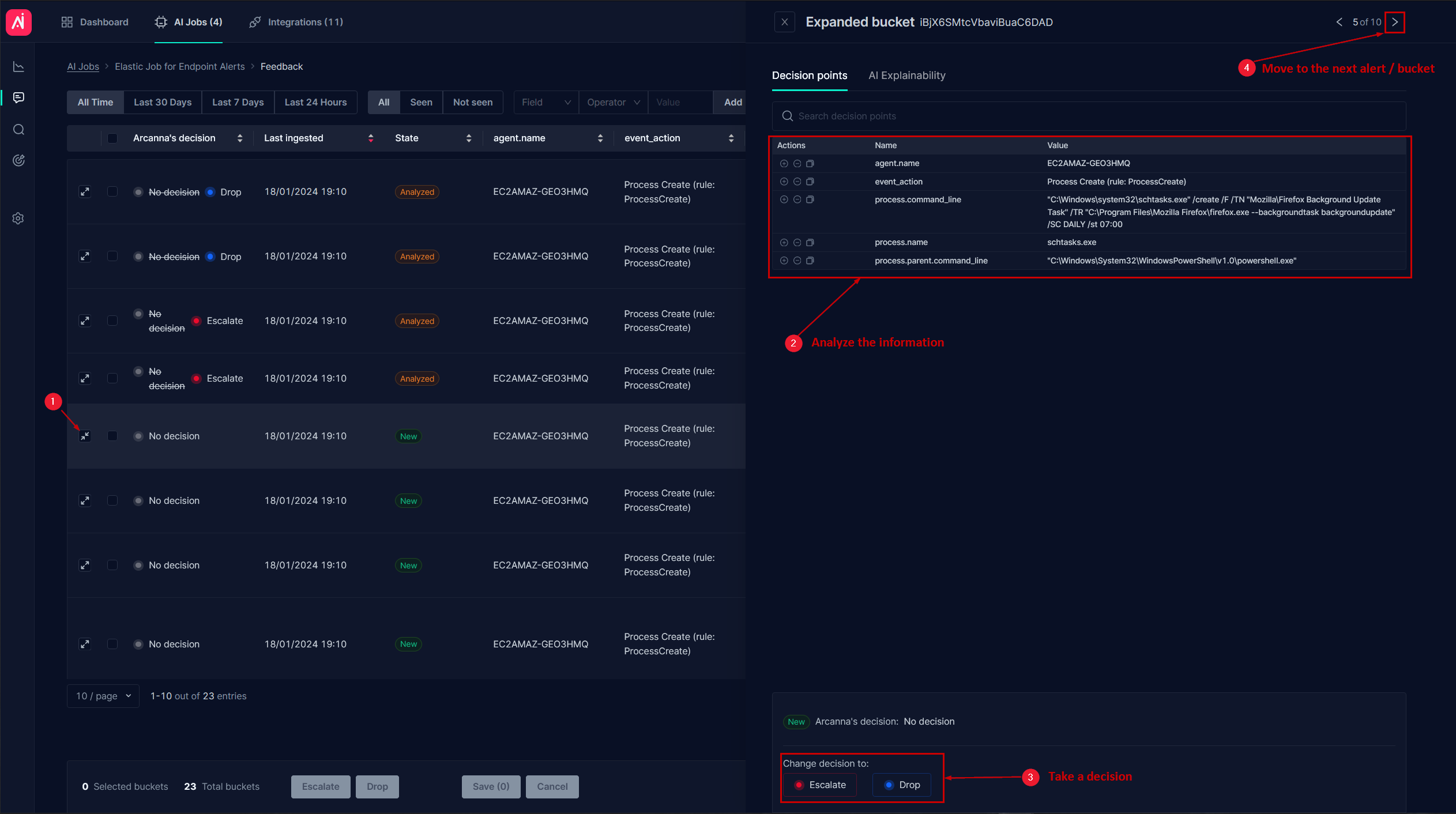Copy the process.name value with its copy icon
The height and width of the screenshot is (814, 1456).
(810, 243)
